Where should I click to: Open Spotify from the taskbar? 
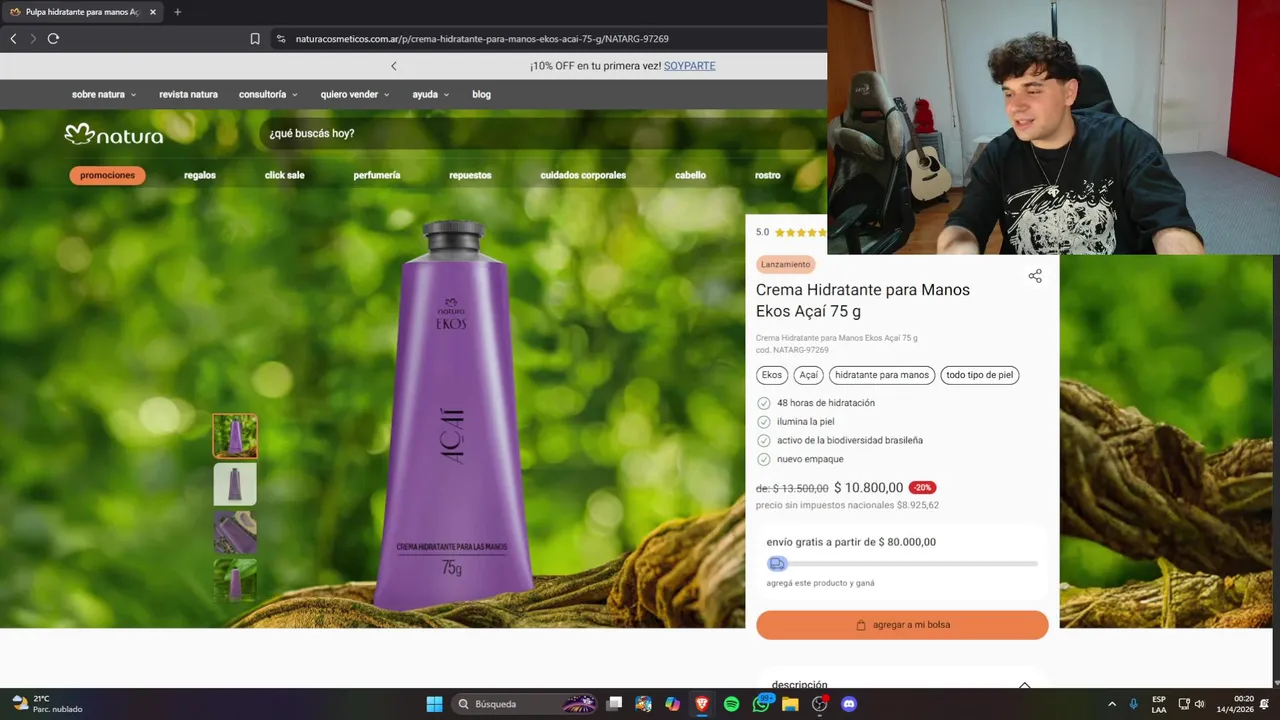click(731, 704)
